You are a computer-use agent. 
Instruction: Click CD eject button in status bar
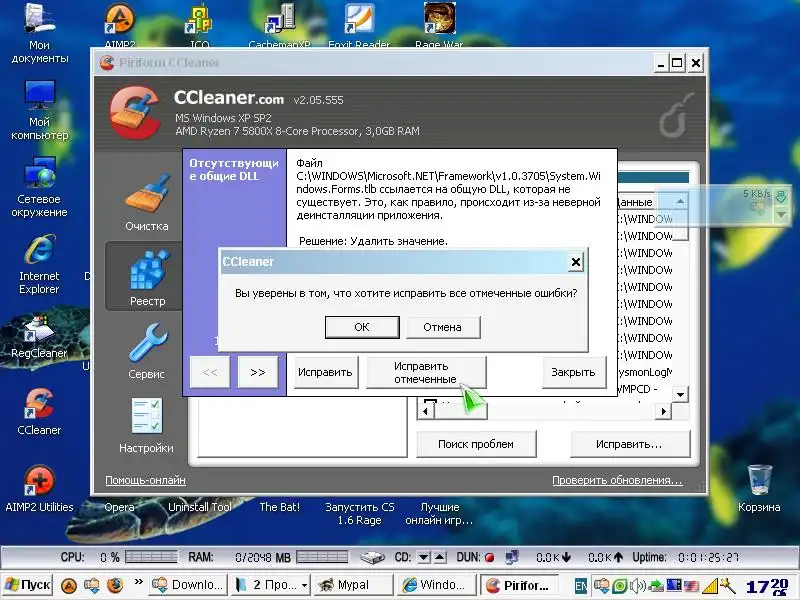pyautogui.click(x=440, y=558)
